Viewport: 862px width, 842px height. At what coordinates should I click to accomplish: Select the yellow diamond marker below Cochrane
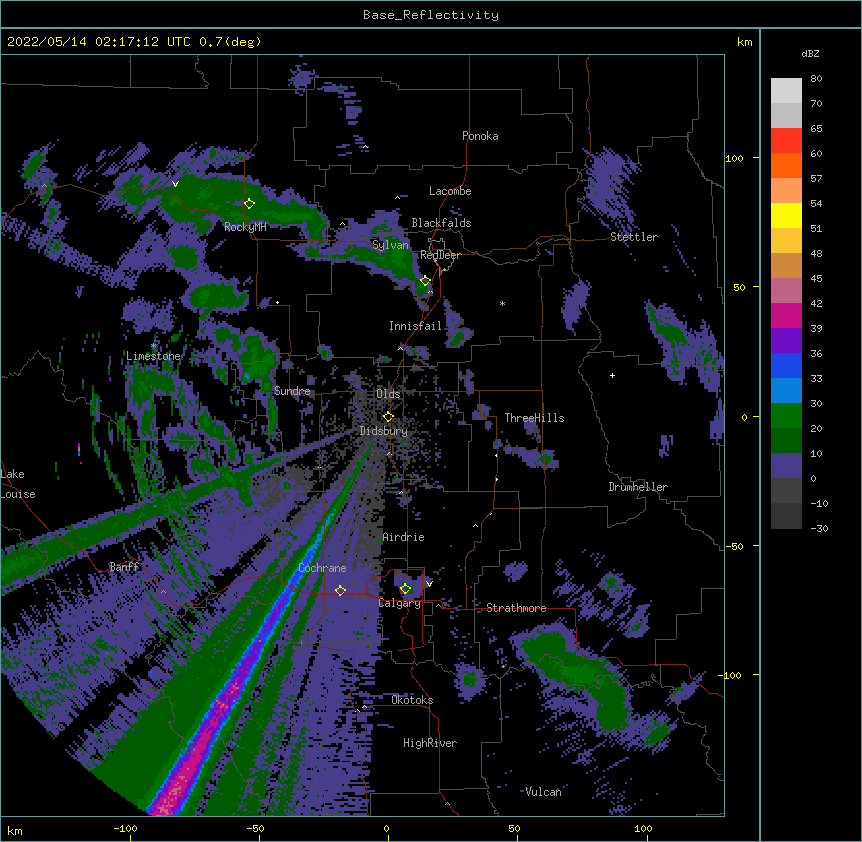pyautogui.click(x=340, y=591)
